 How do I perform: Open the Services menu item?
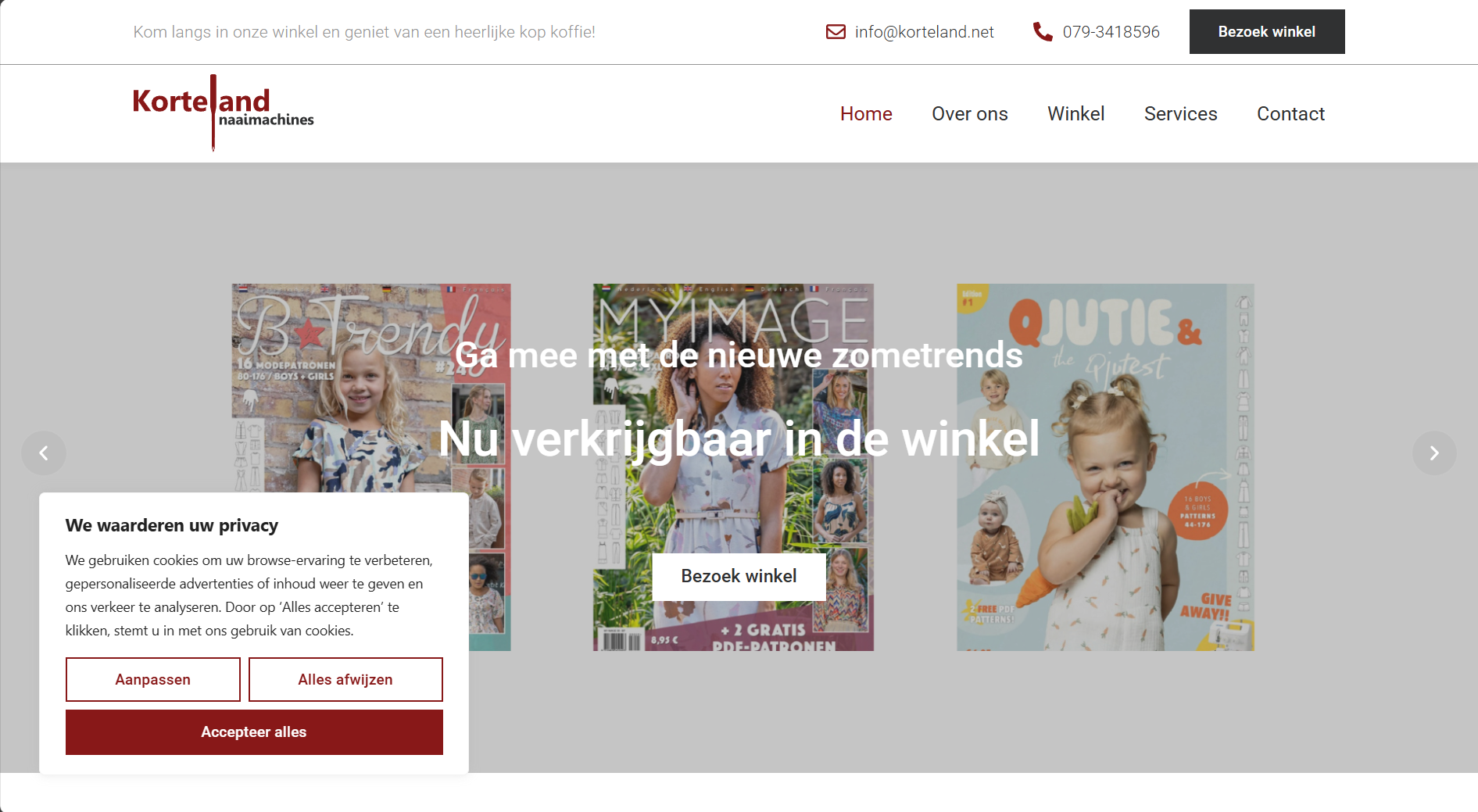coord(1180,114)
